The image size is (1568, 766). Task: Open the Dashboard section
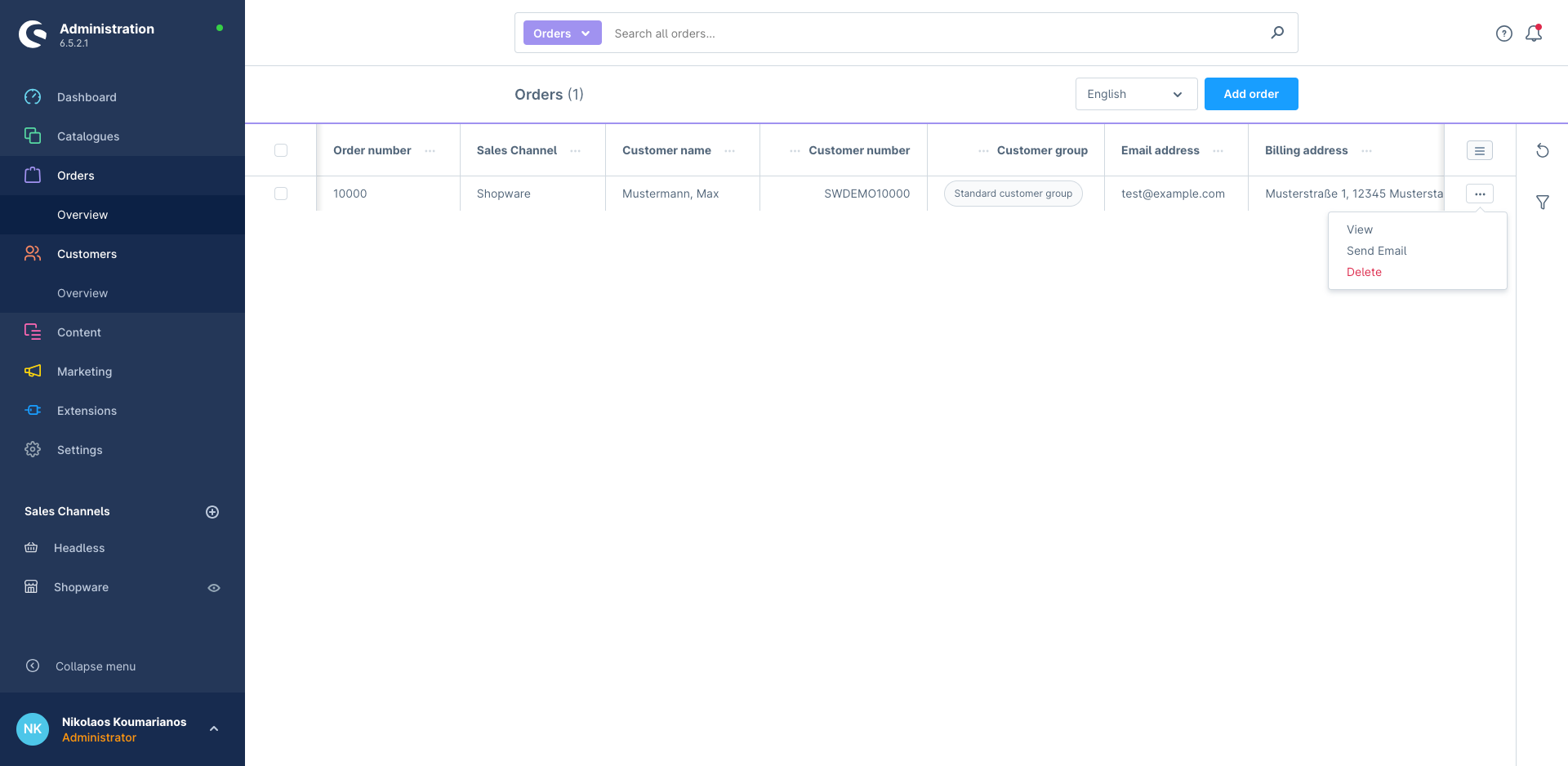tap(87, 97)
